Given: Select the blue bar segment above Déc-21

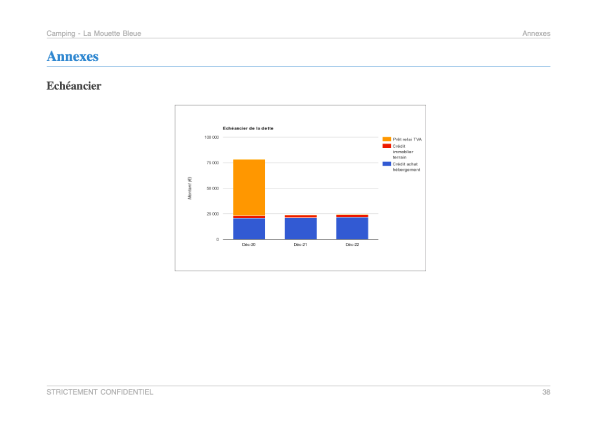Looking at the screenshot, I should coord(301,228).
